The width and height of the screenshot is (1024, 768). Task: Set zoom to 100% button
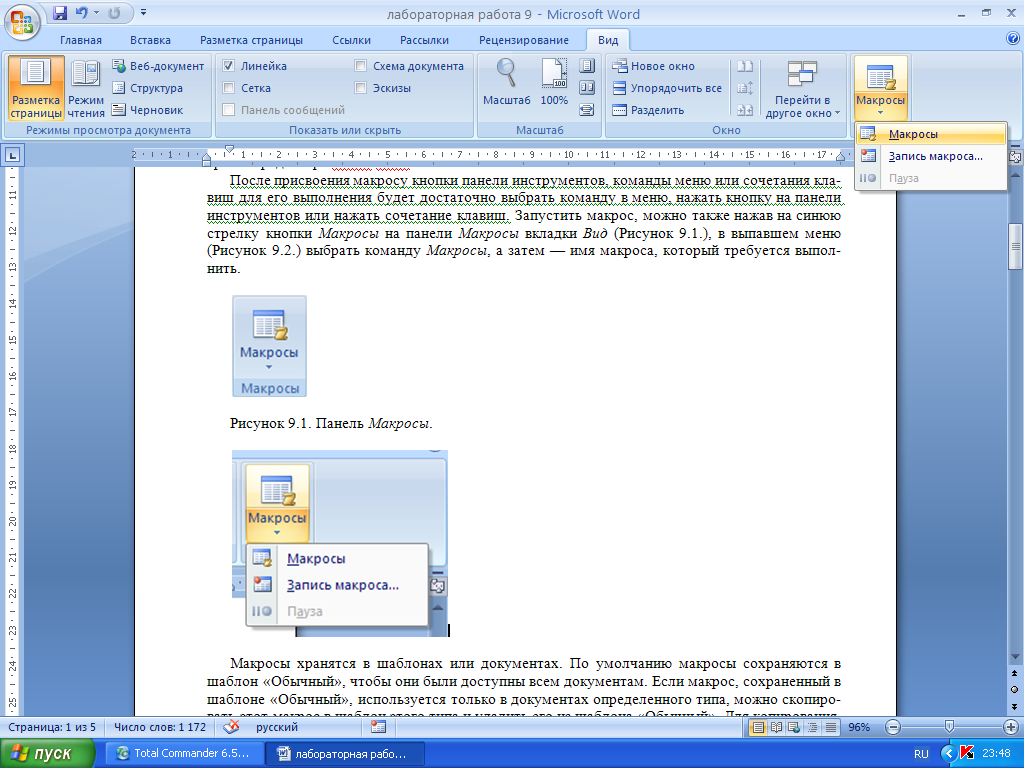point(554,82)
